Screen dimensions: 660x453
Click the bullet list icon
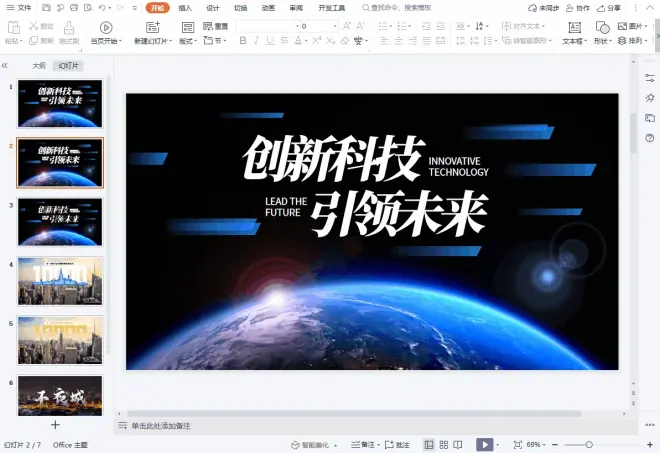tap(383, 26)
